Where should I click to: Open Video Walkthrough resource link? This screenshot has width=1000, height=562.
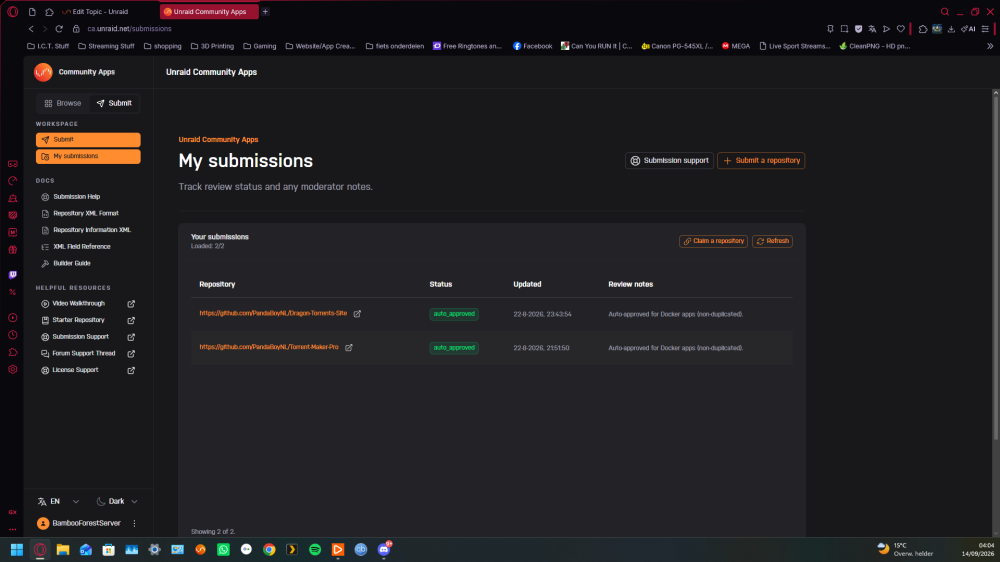click(x=78, y=304)
